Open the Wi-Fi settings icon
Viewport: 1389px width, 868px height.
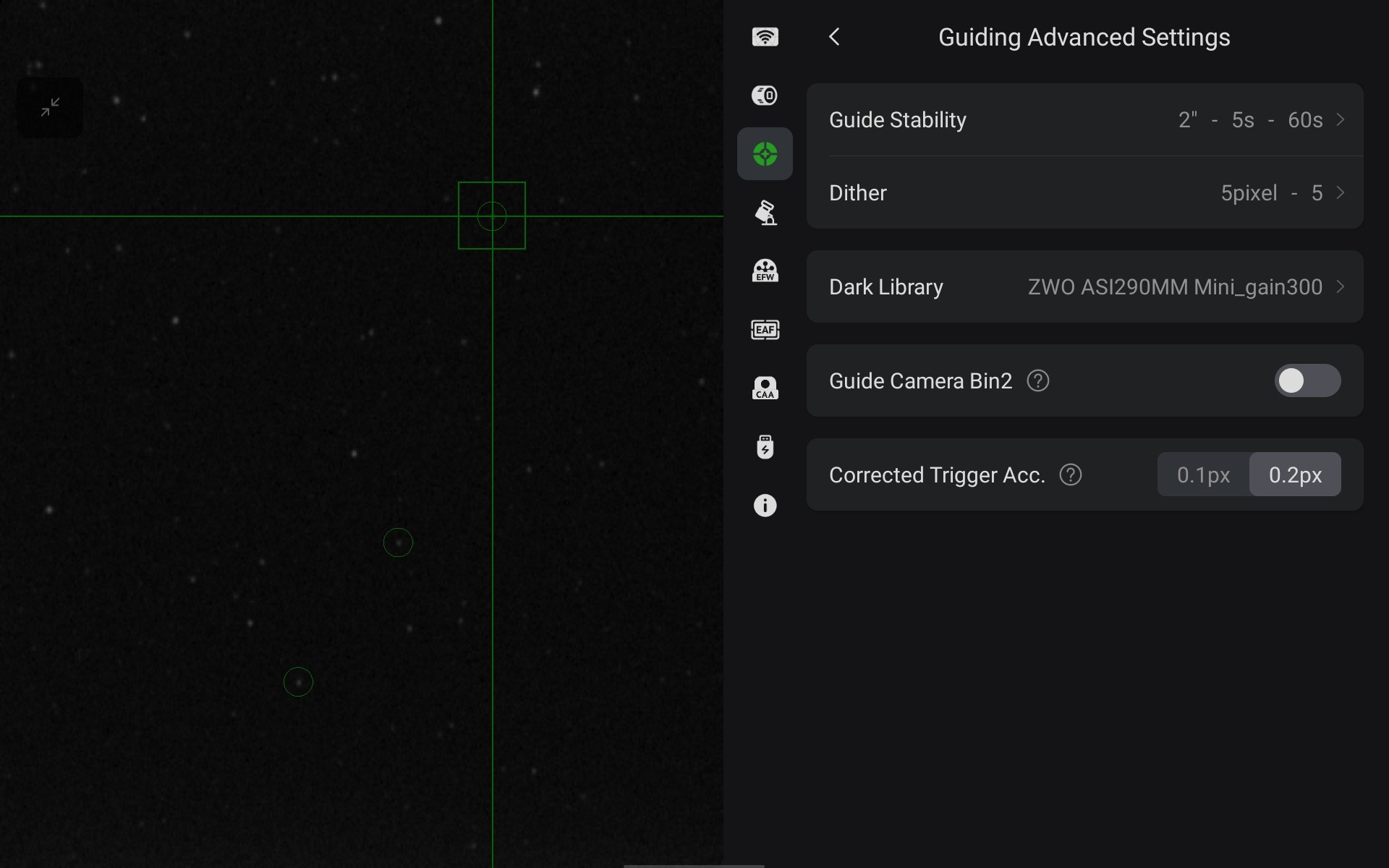click(x=765, y=37)
